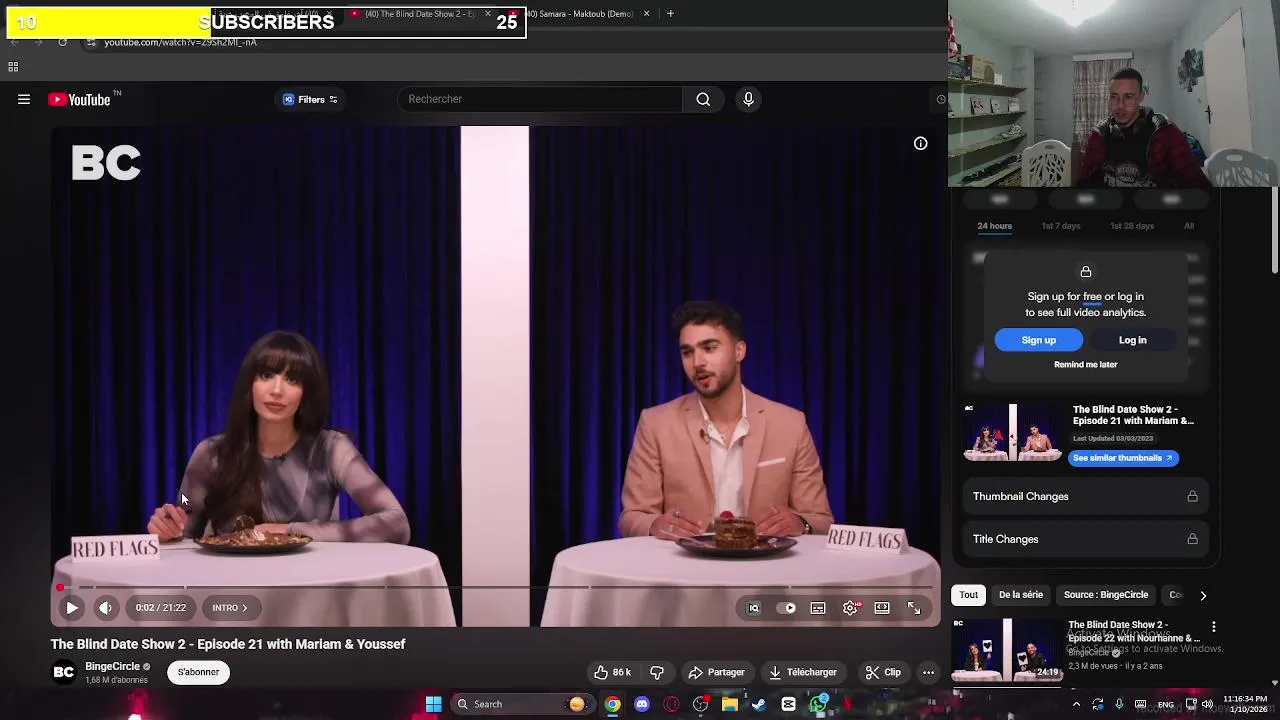Open the YouTube hamburger guide menu

(x=24, y=99)
